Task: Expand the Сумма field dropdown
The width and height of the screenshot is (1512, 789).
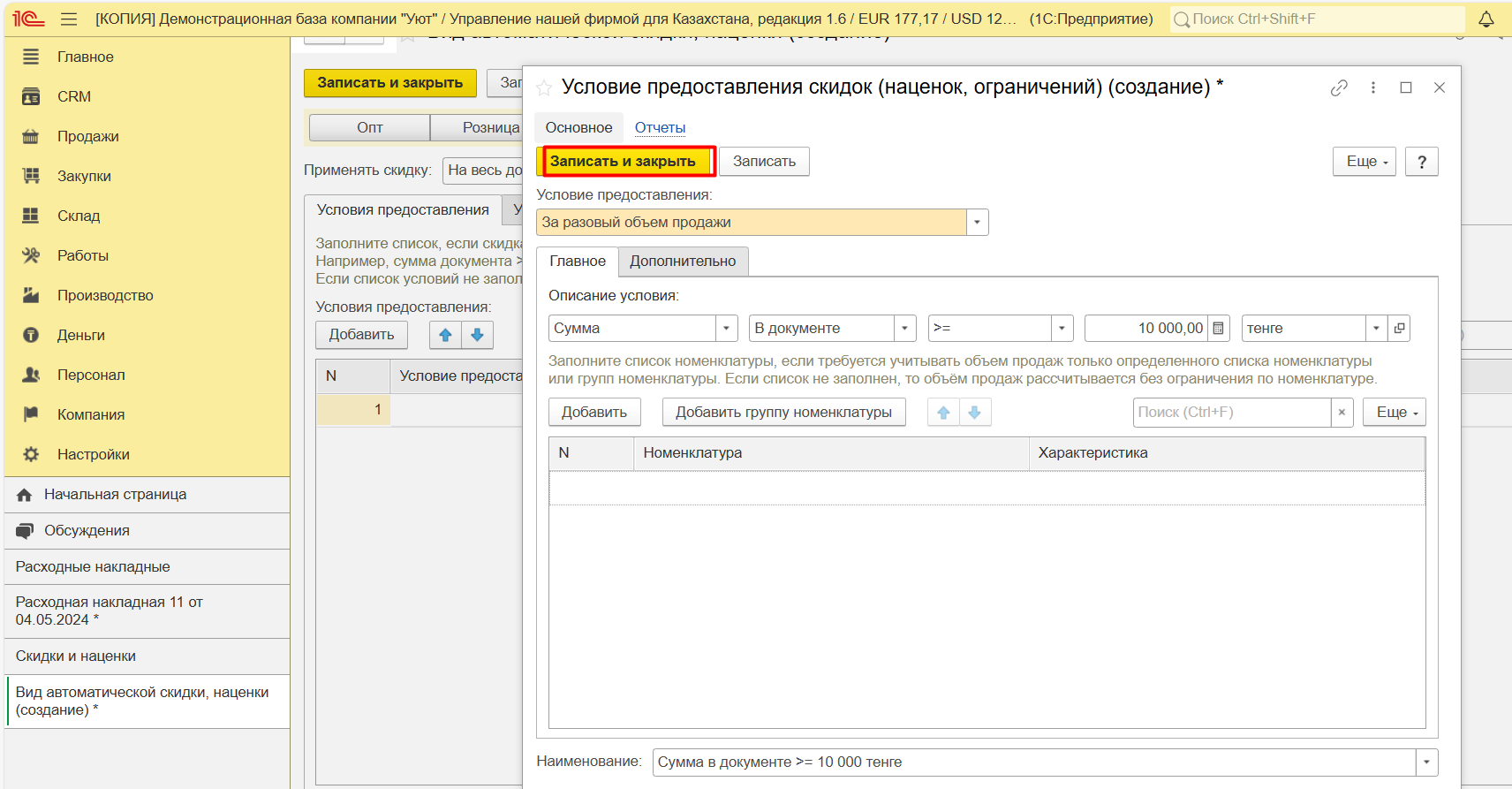Action: coord(726,328)
